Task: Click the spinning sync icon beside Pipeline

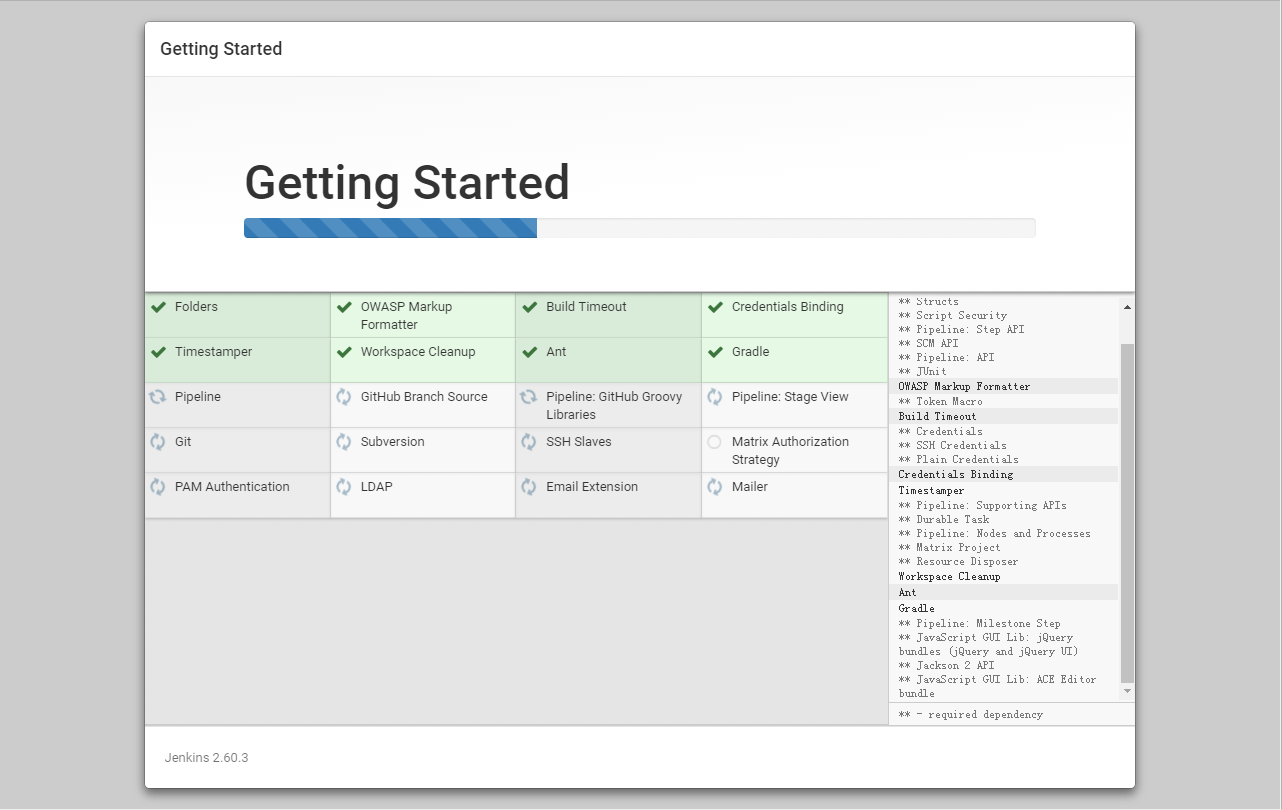Action: coord(157,397)
